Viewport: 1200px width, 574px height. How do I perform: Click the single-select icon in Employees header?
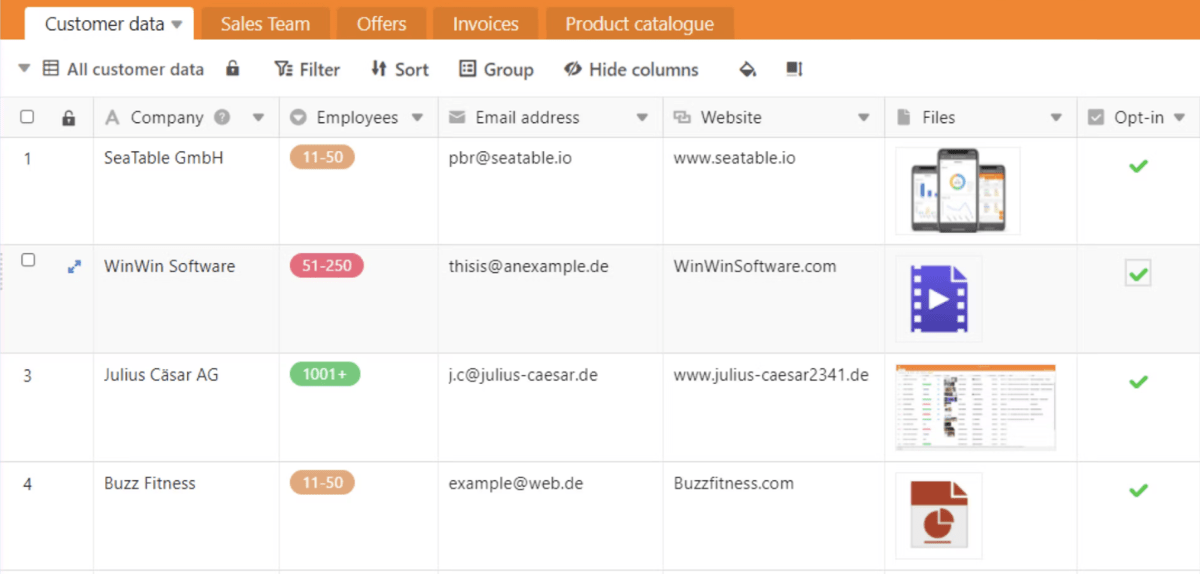click(298, 117)
